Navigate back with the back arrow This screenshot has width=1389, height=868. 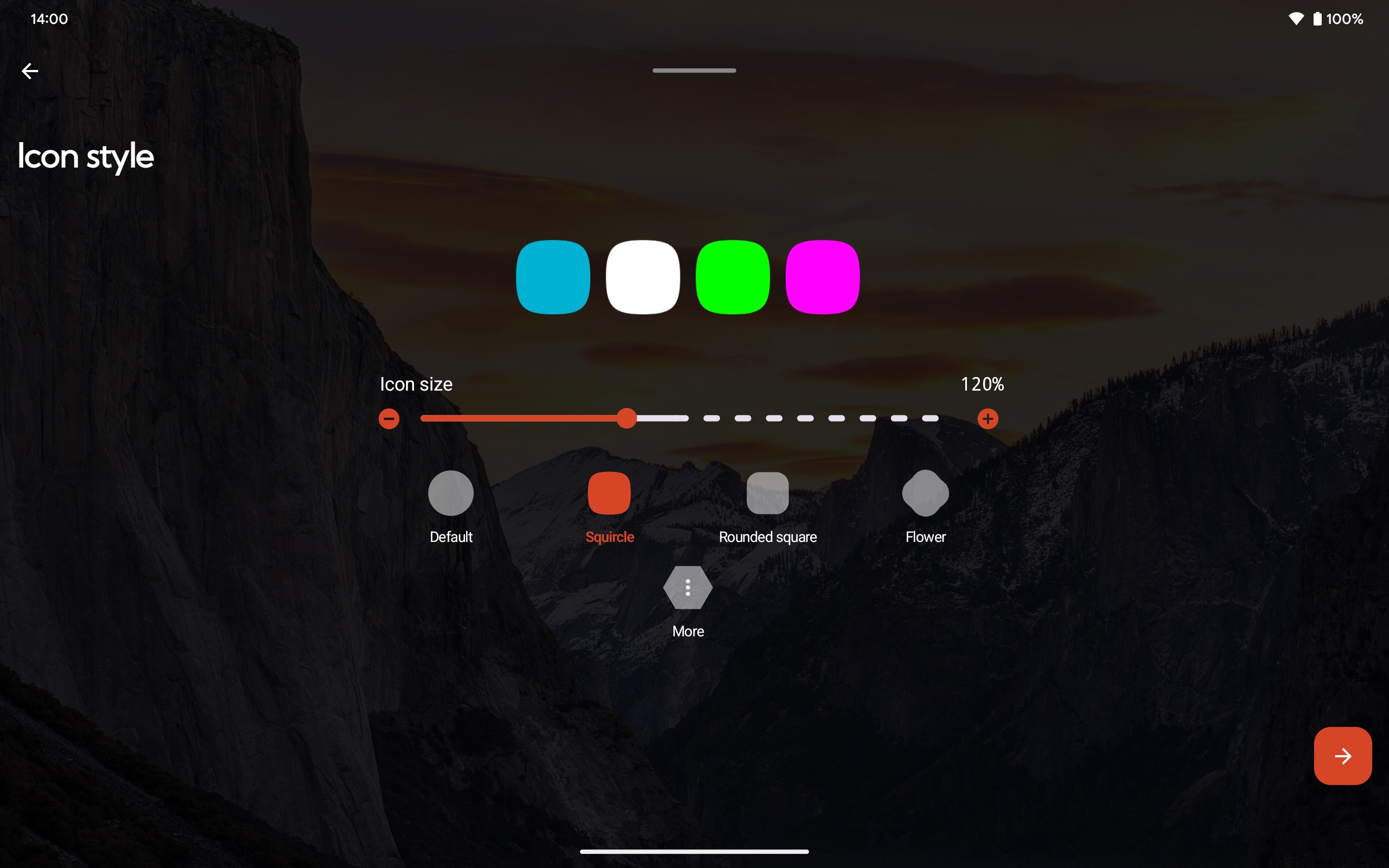pos(29,70)
